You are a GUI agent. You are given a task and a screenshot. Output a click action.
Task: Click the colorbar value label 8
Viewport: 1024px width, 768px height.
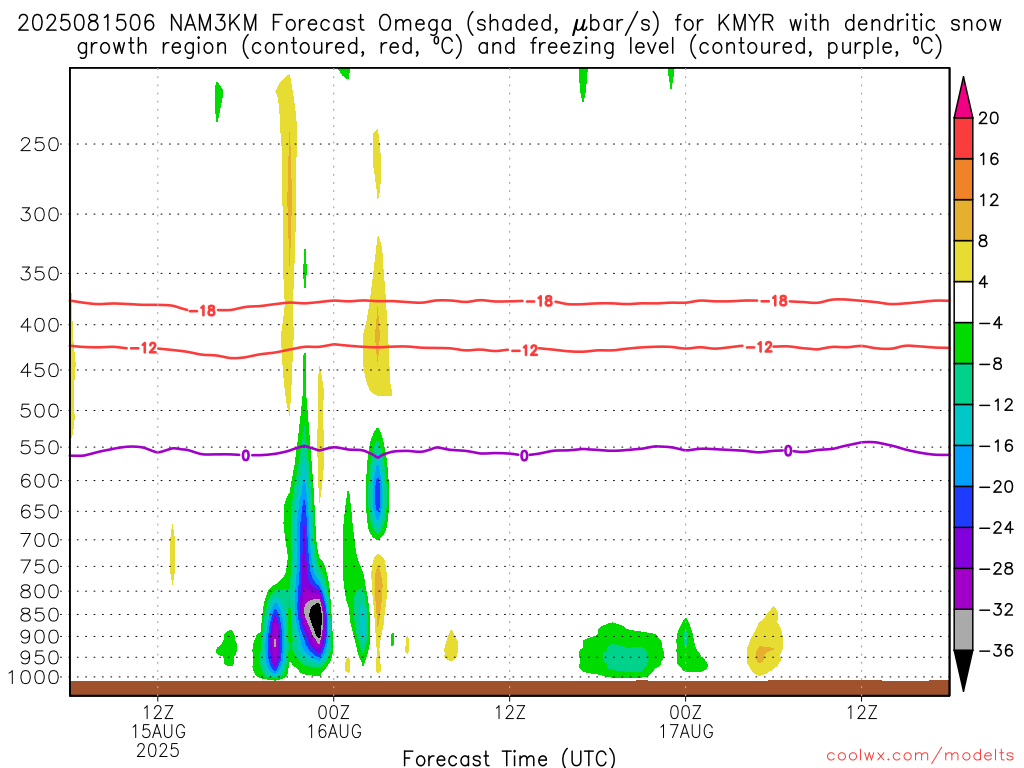point(984,241)
